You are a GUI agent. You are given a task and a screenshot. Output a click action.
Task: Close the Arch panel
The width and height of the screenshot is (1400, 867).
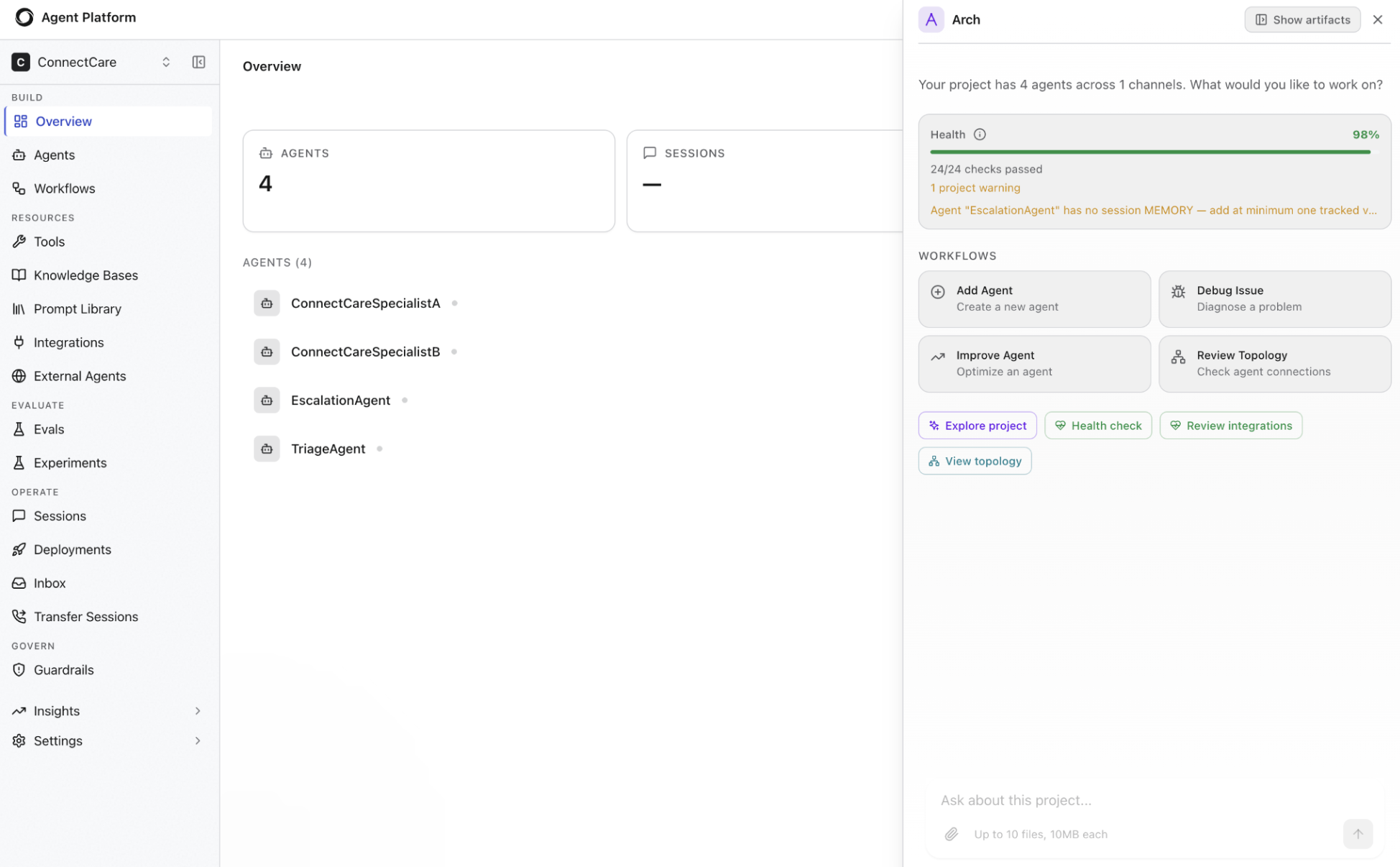(1377, 19)
